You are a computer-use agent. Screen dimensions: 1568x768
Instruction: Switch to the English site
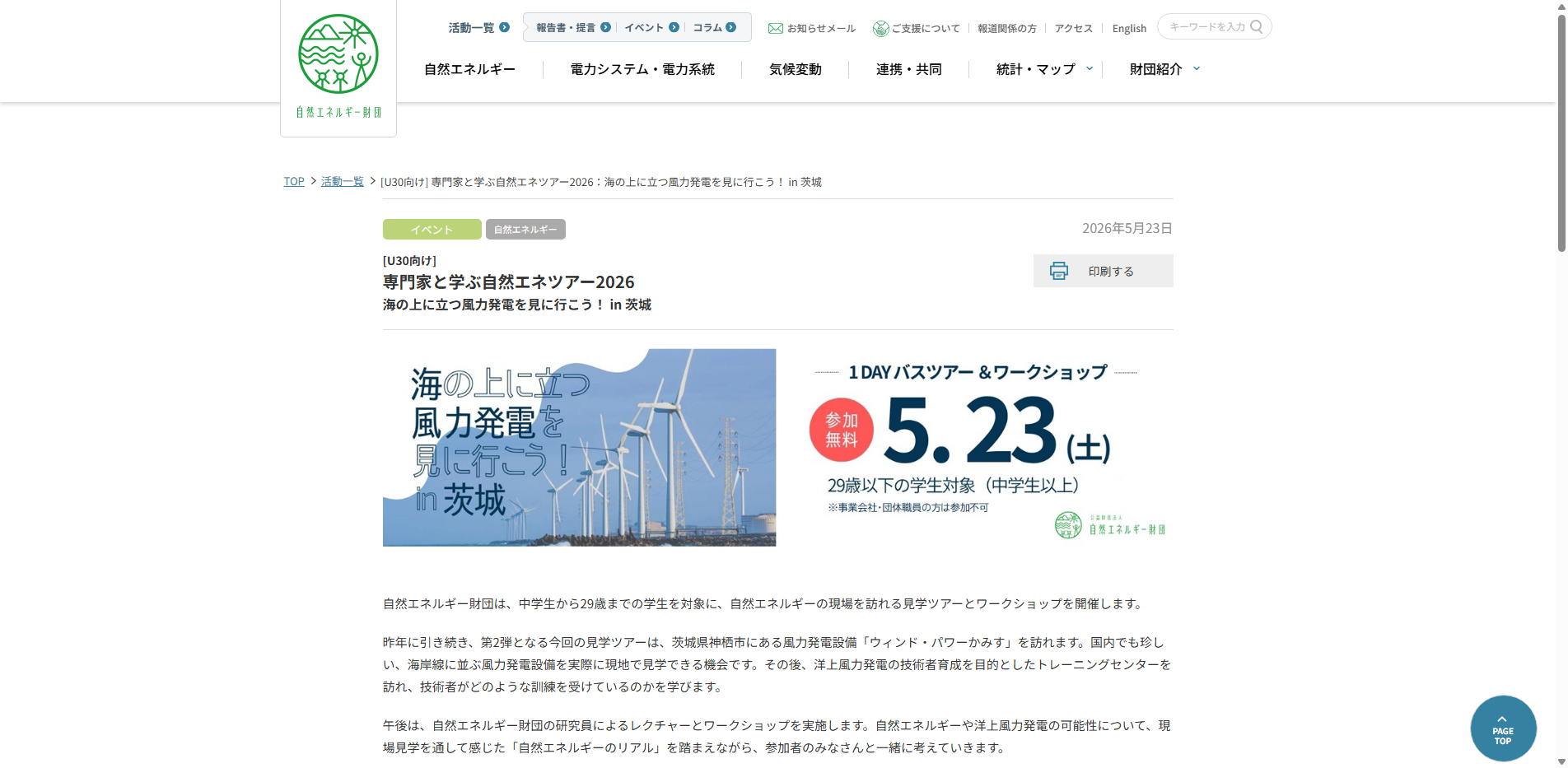tap(1129, 28)
